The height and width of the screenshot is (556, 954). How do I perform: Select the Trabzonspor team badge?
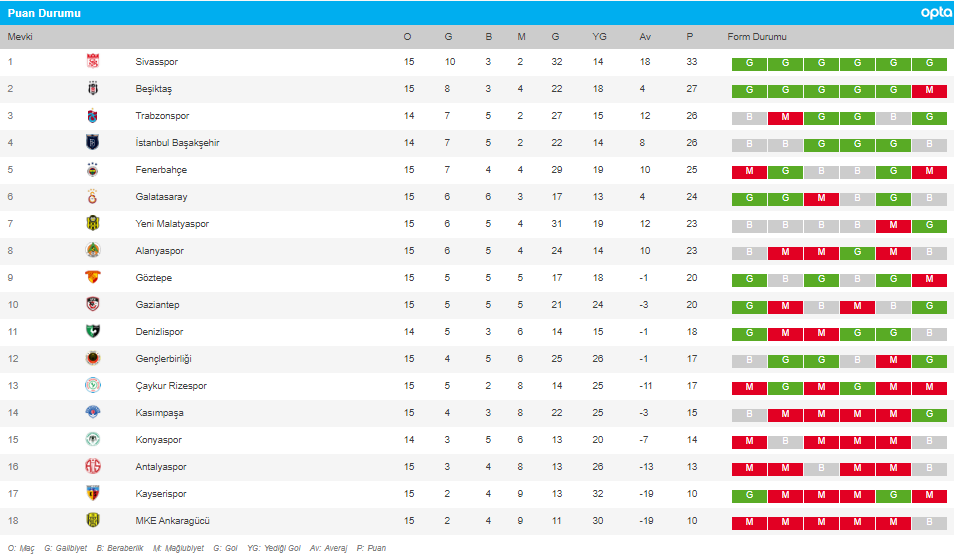tap(92, 116)
